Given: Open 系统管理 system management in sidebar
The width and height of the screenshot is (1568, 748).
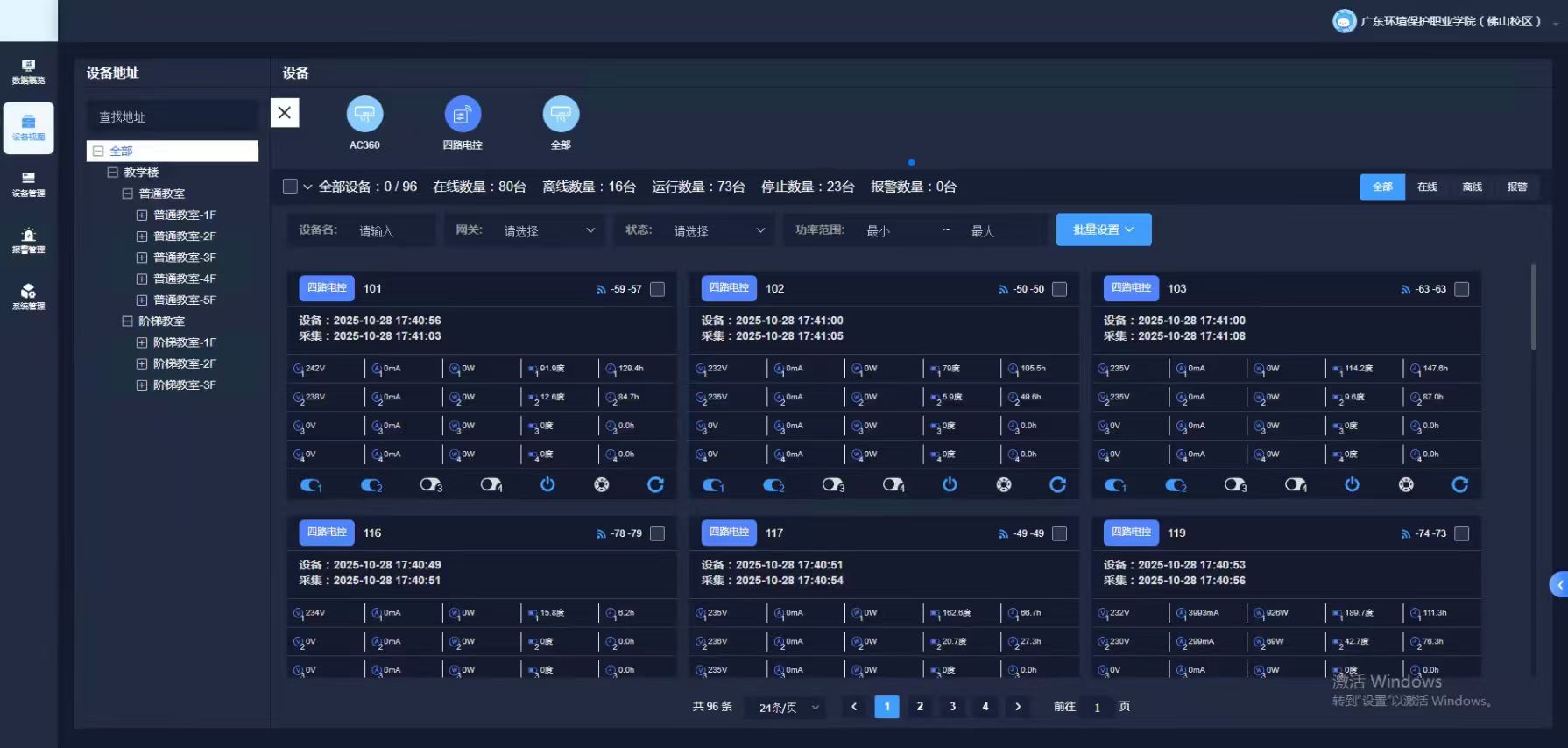Looking at the screenshot, I should click(x=28, y=297).
